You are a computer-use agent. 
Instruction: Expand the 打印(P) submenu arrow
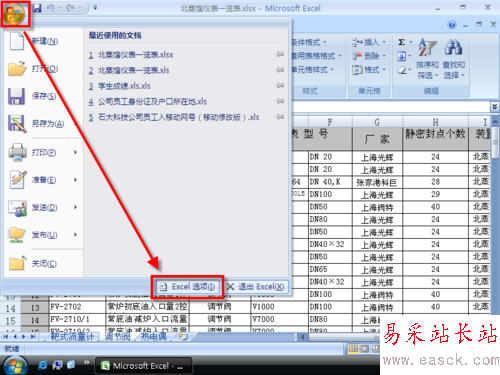(x=76, y=152)
